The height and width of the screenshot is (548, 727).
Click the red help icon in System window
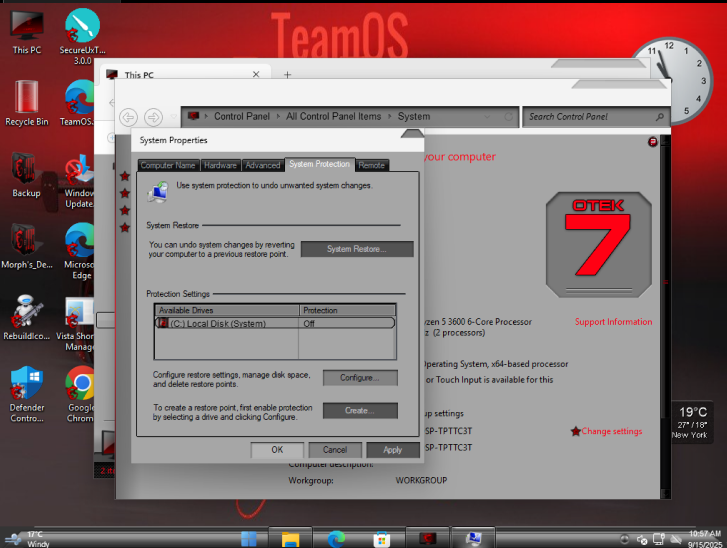coord(652,142)
